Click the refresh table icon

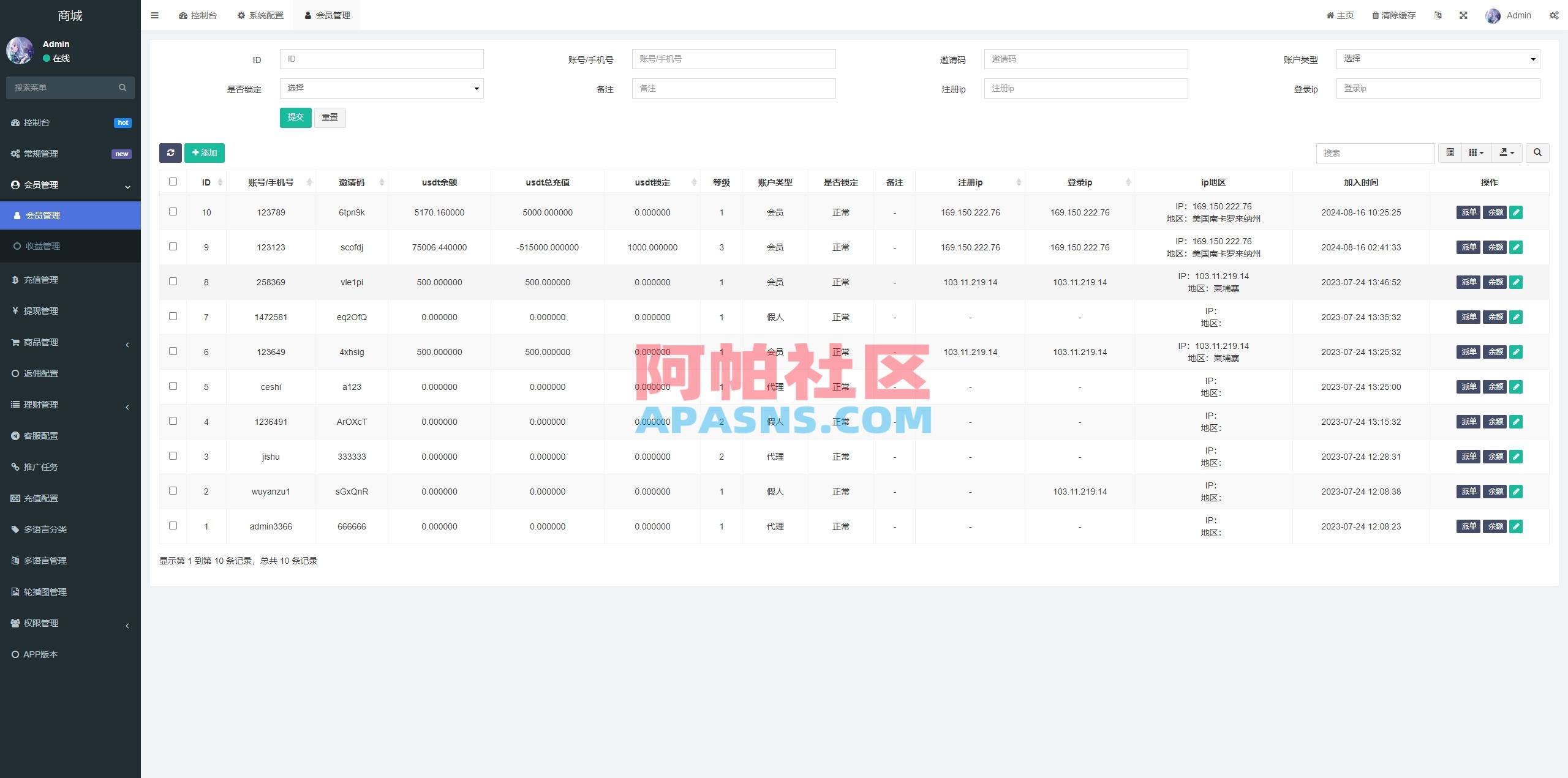tap(171, 153)
